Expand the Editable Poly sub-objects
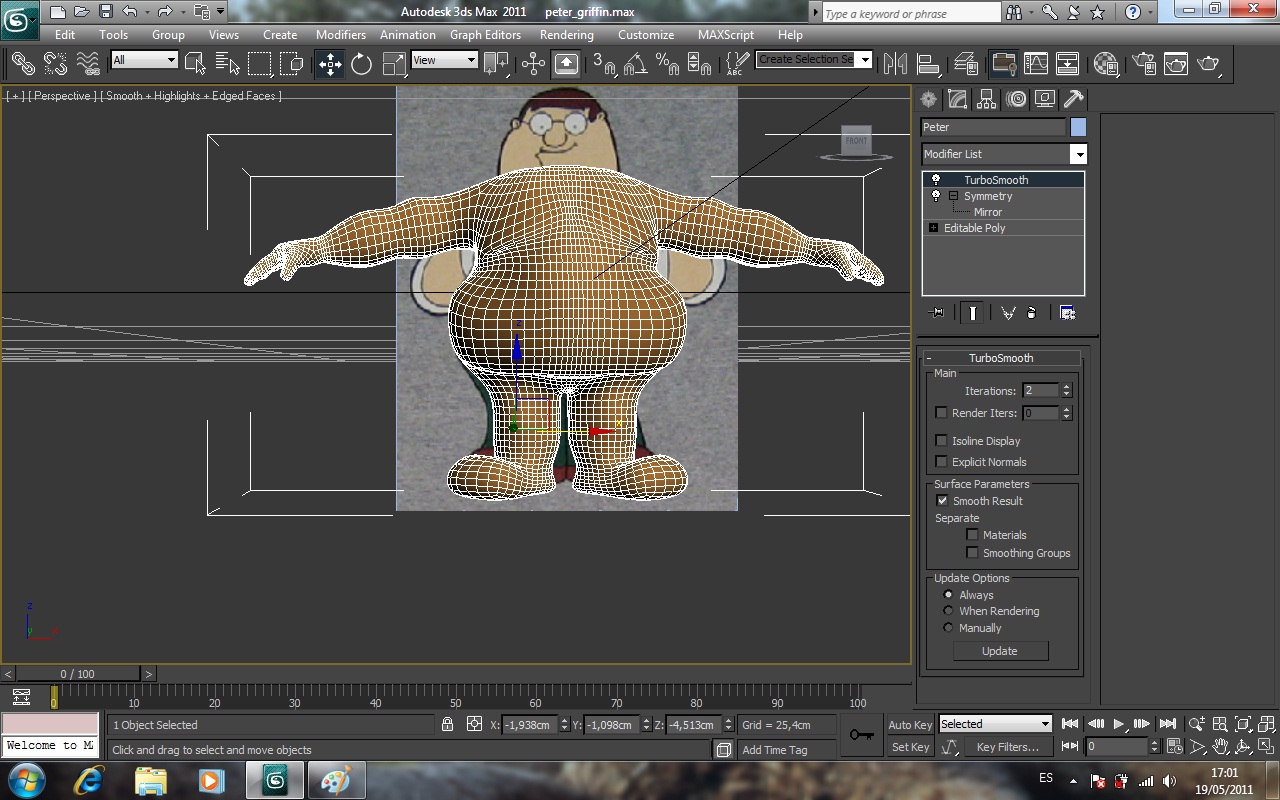This screenshot has height=800, width=1280. point(933,228)
